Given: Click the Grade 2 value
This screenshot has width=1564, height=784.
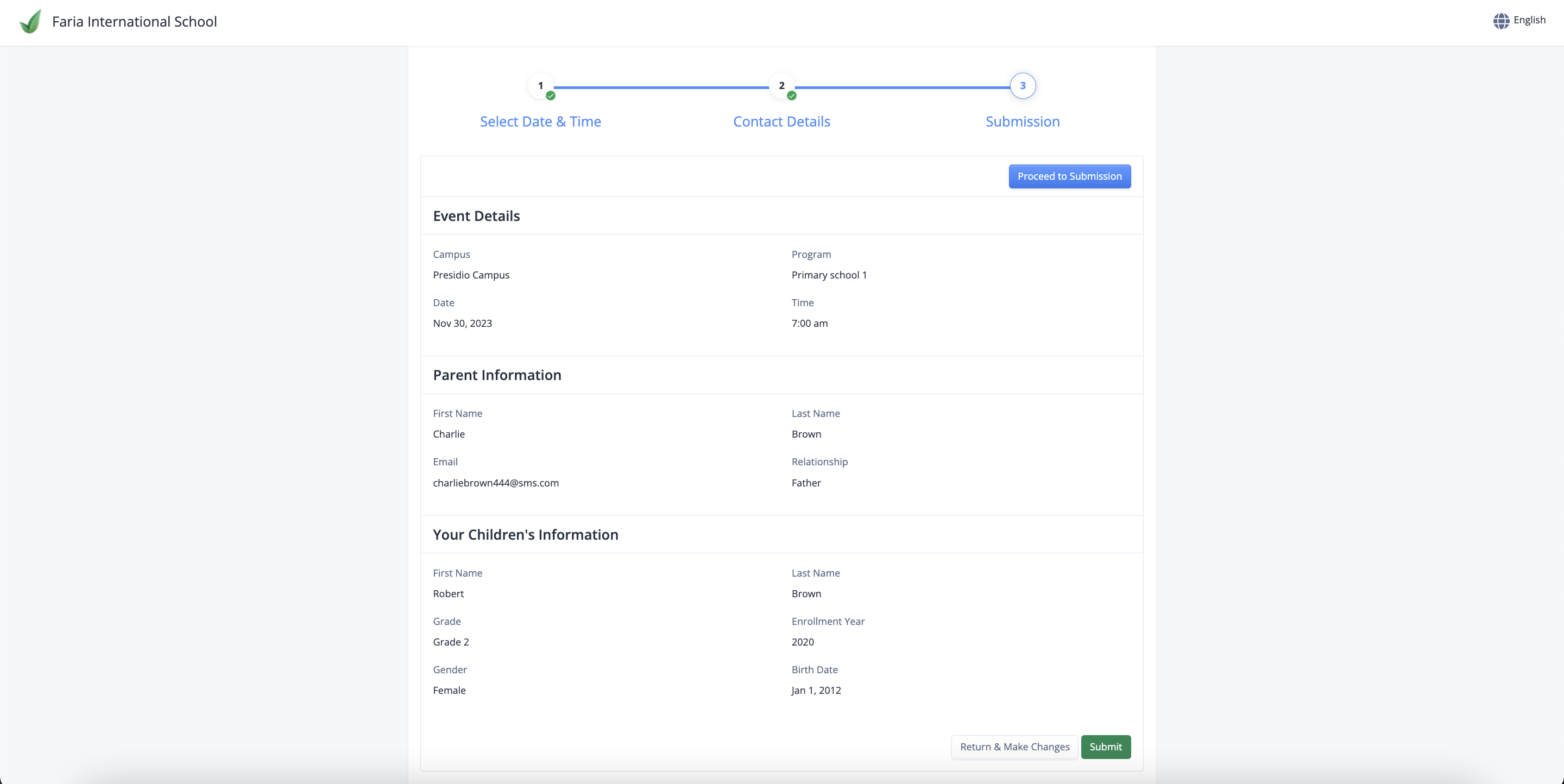Looking at the screenshot, I should tap(451, 642).
